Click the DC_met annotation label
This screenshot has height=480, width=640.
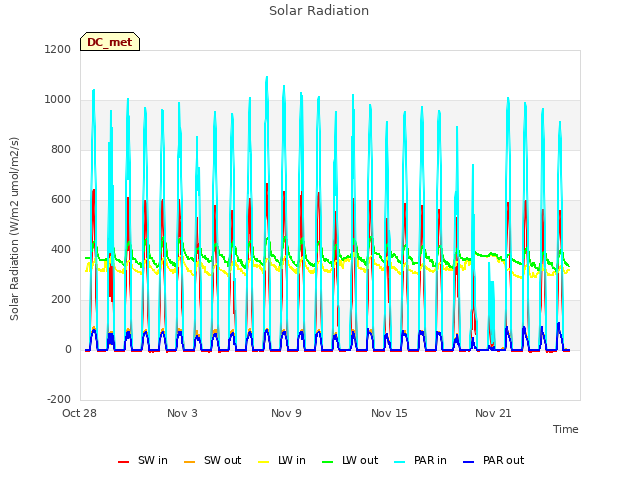pyautogui.click(x=110, y=42)
